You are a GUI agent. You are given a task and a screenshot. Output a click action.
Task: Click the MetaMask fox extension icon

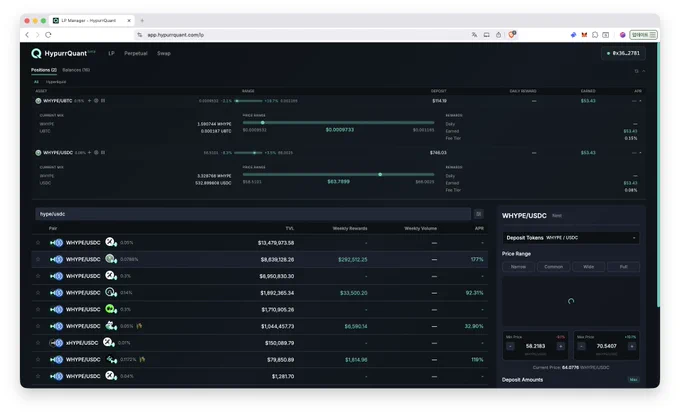tap(584, 35)
